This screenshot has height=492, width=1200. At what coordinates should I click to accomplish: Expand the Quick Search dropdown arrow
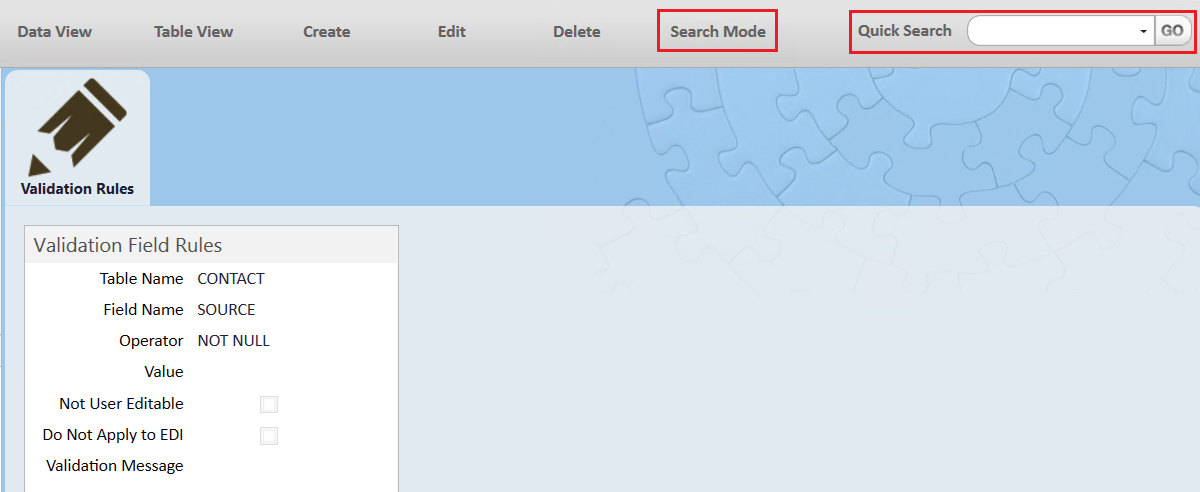1144,32
